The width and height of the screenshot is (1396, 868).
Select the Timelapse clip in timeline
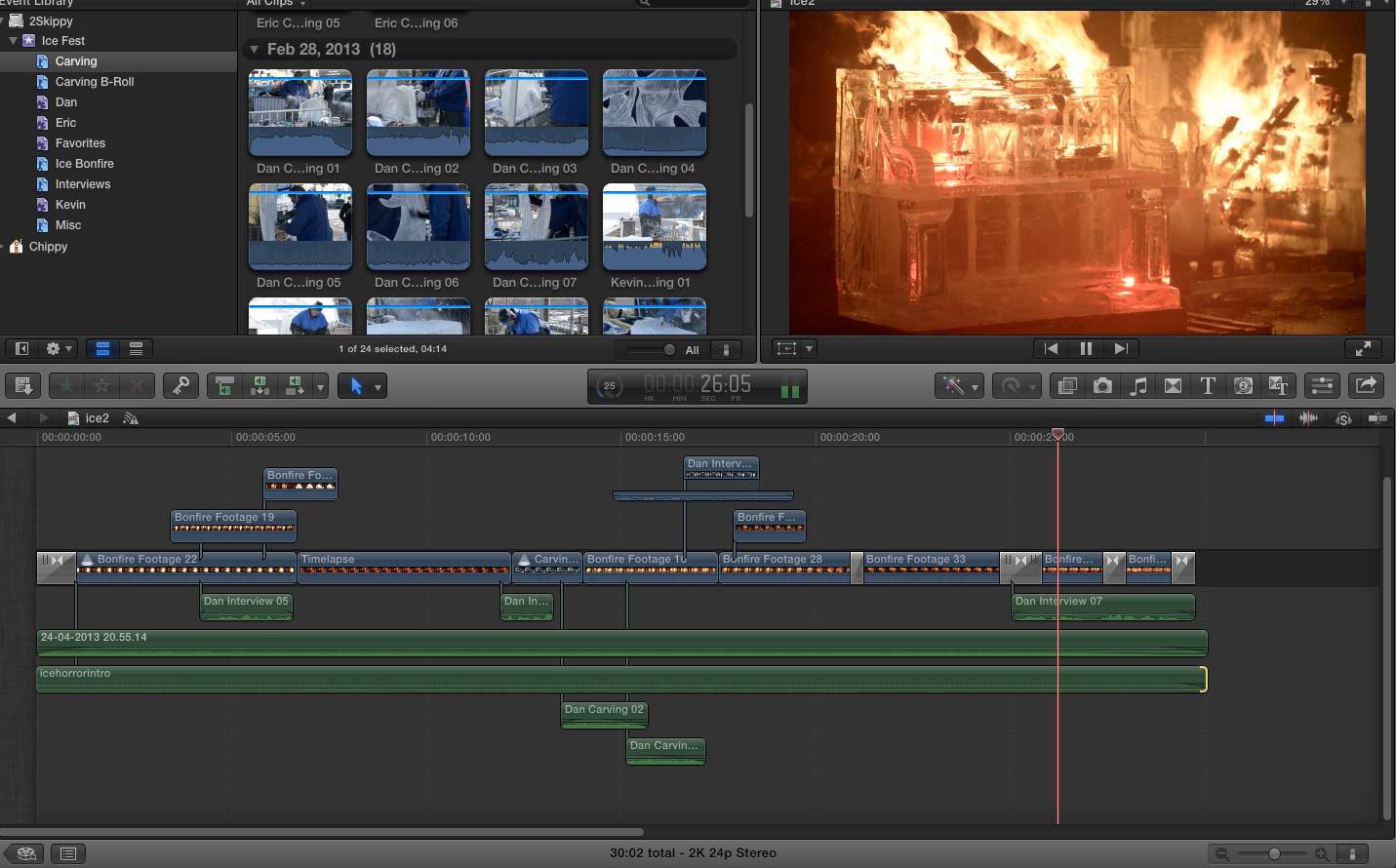(405, 568)
